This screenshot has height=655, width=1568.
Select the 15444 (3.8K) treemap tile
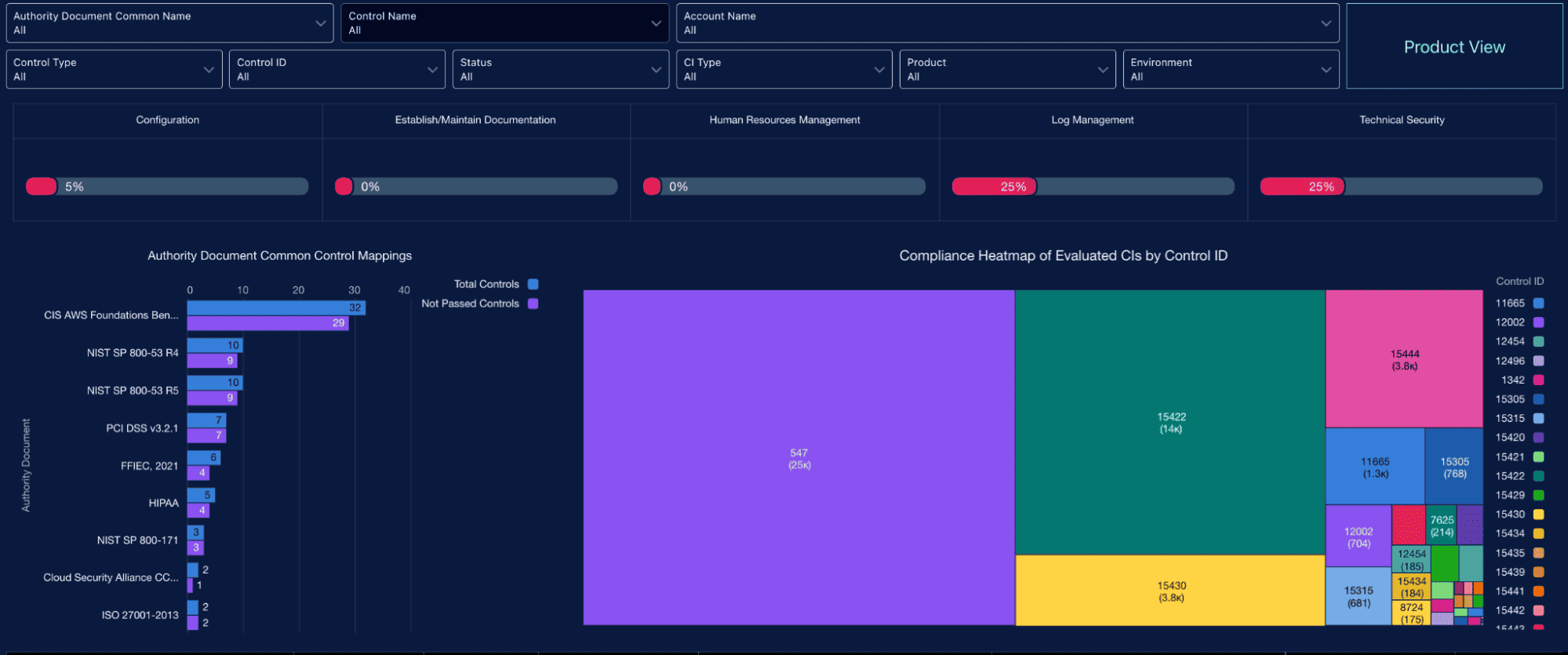click(1404, 359)
